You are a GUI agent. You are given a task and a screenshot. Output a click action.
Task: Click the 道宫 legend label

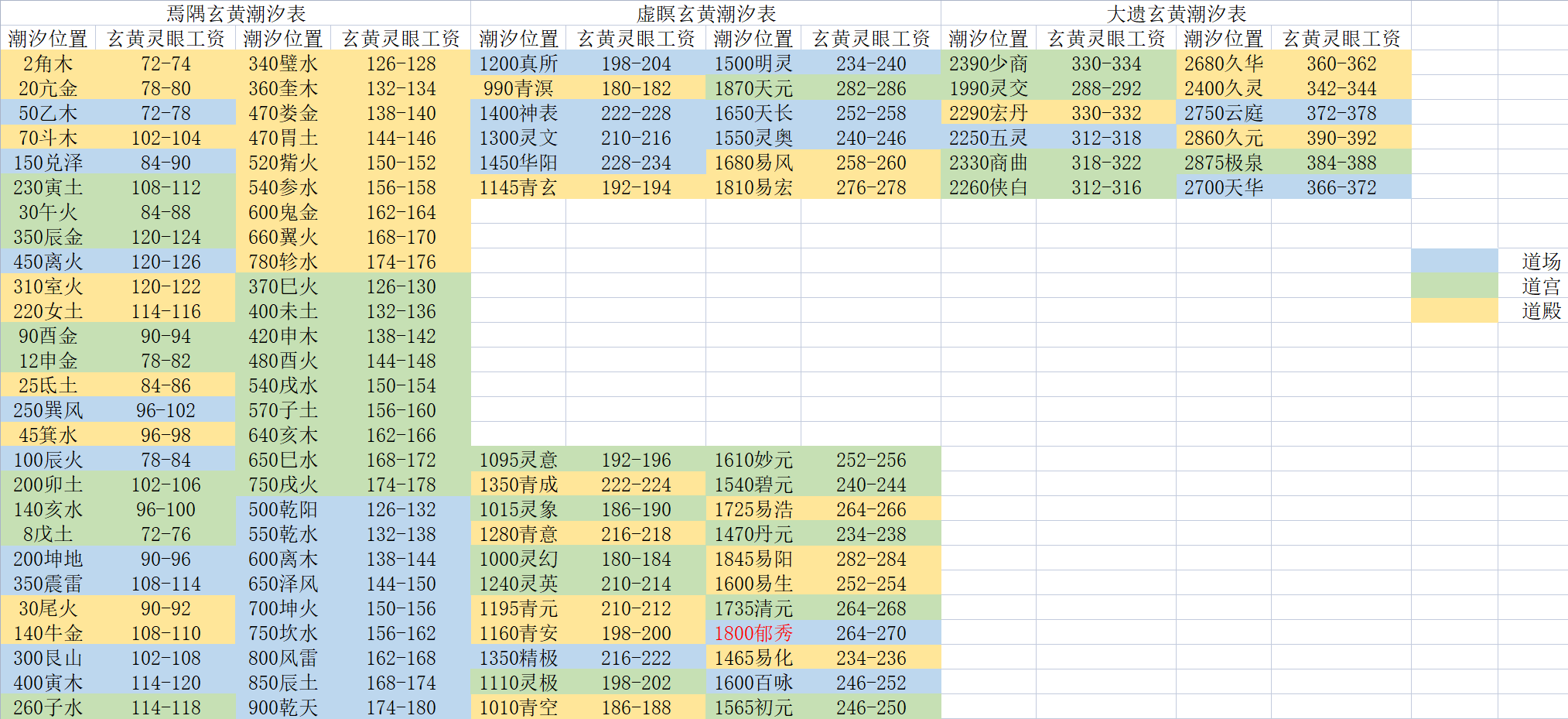tap(1541, 286)
